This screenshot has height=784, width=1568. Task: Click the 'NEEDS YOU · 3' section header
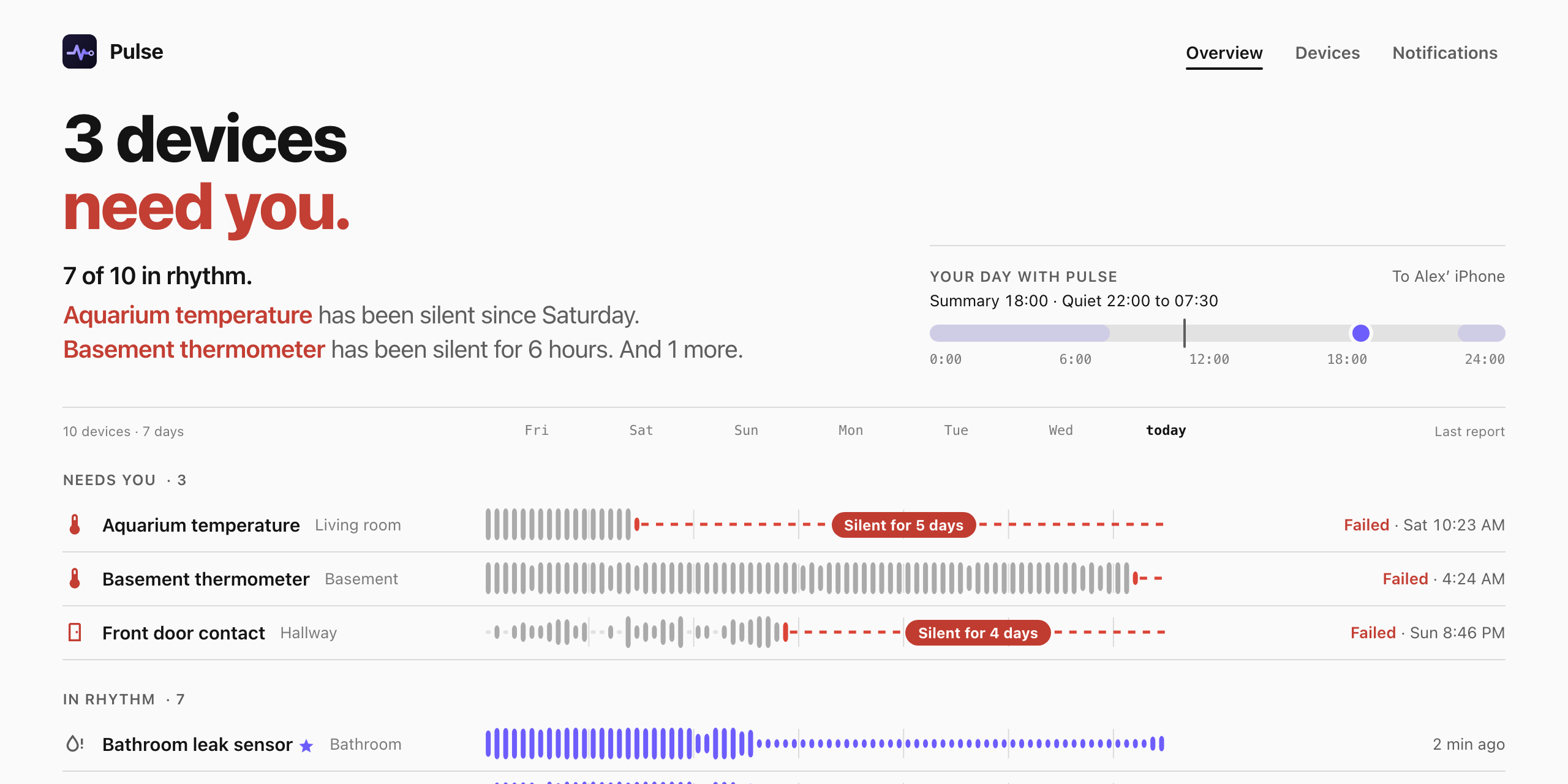coord(124,480)
